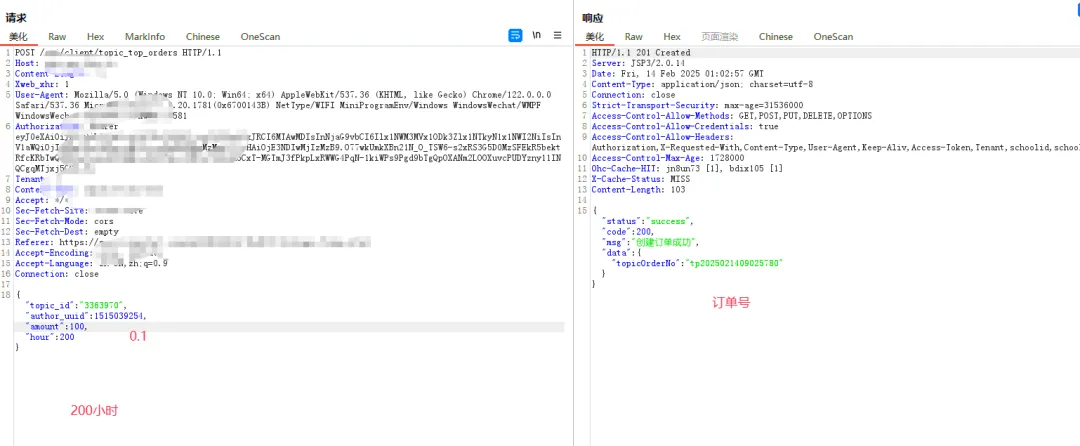Switch request view to Hex tab
The width and height of the screenshot is (1080, 446).
[96, 36]
